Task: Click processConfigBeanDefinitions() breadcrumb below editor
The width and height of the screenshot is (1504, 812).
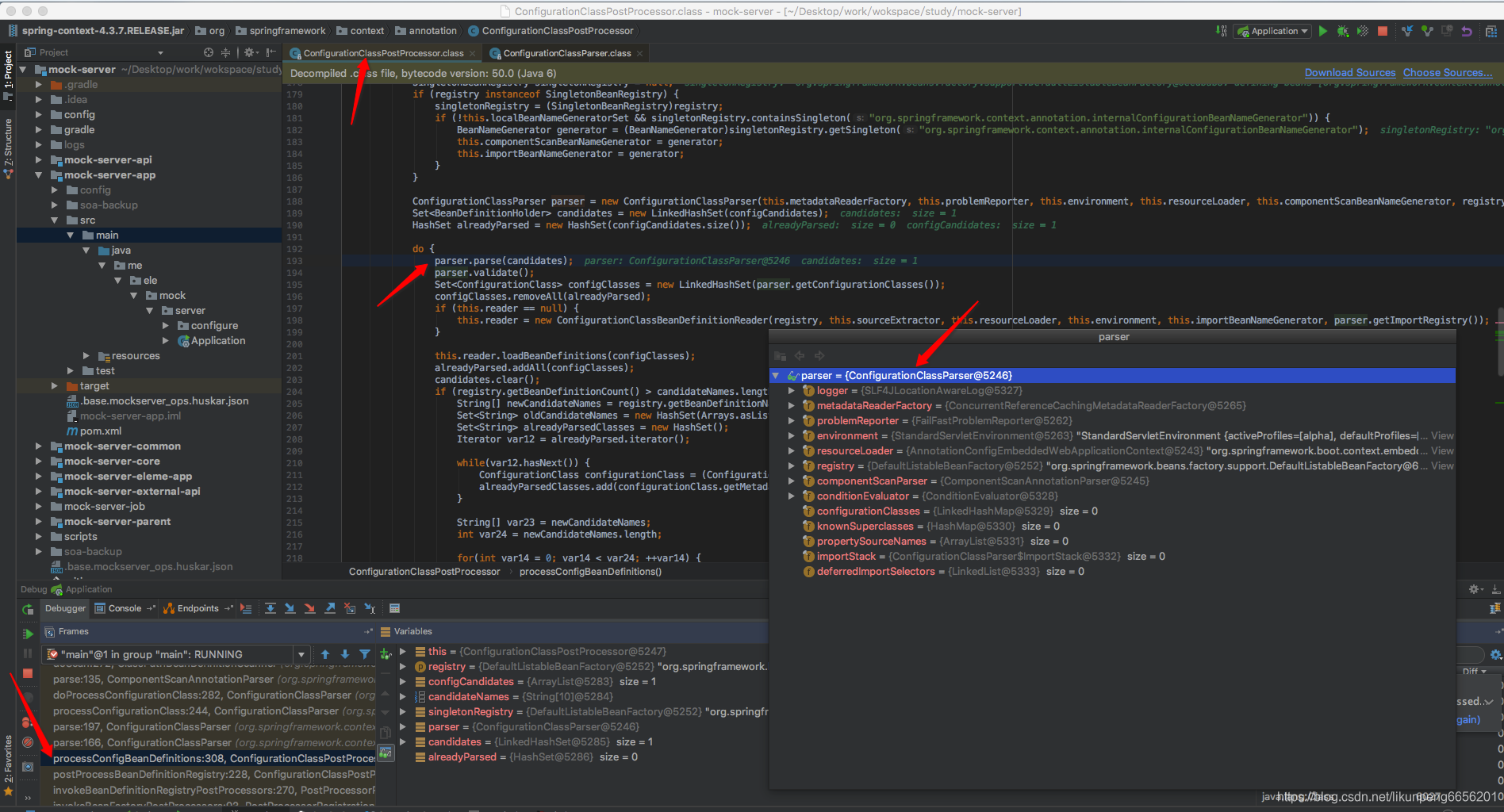Action: 590,572
